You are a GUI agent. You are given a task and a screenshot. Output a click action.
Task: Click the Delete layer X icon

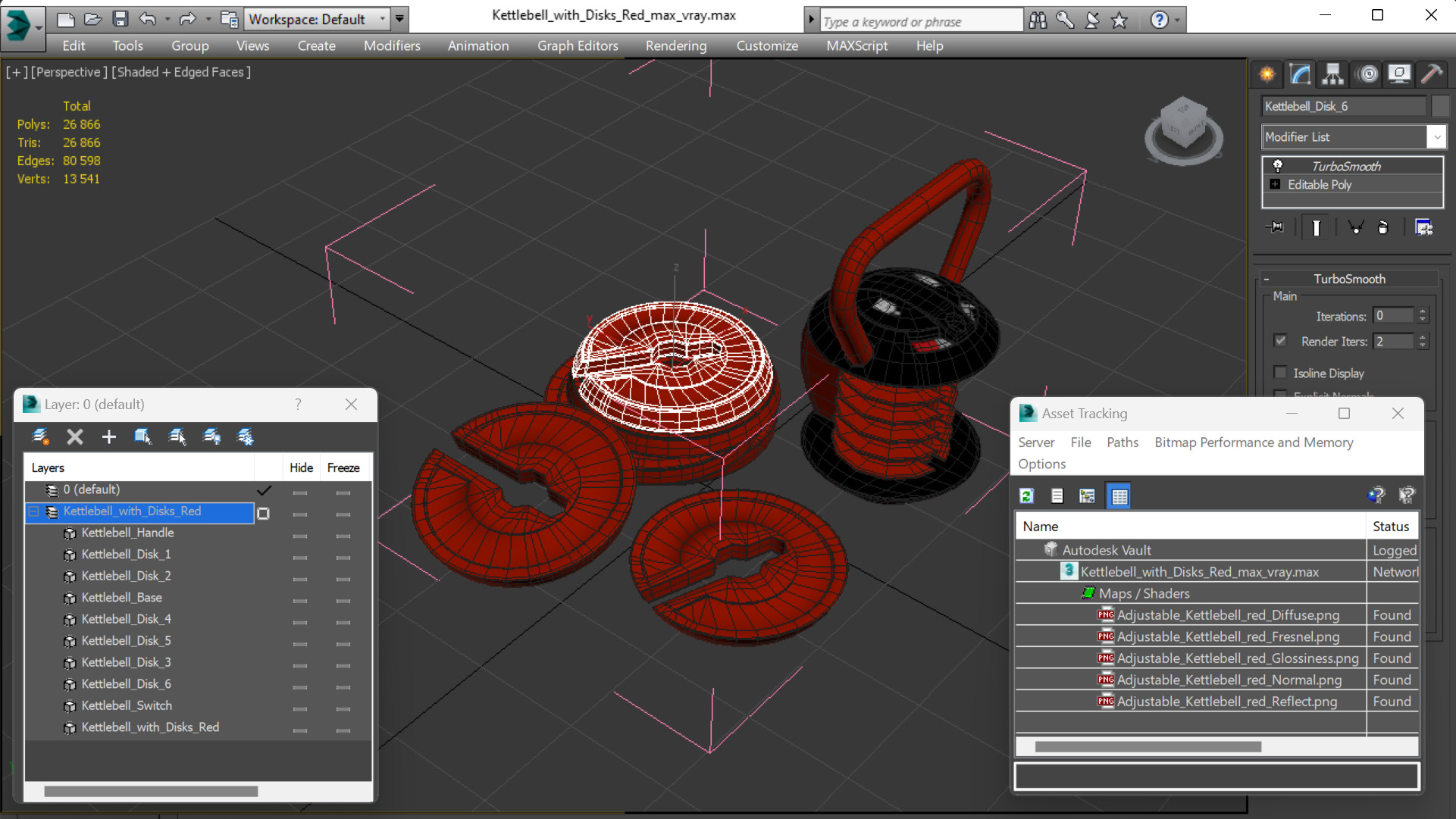tap(74, 436)
